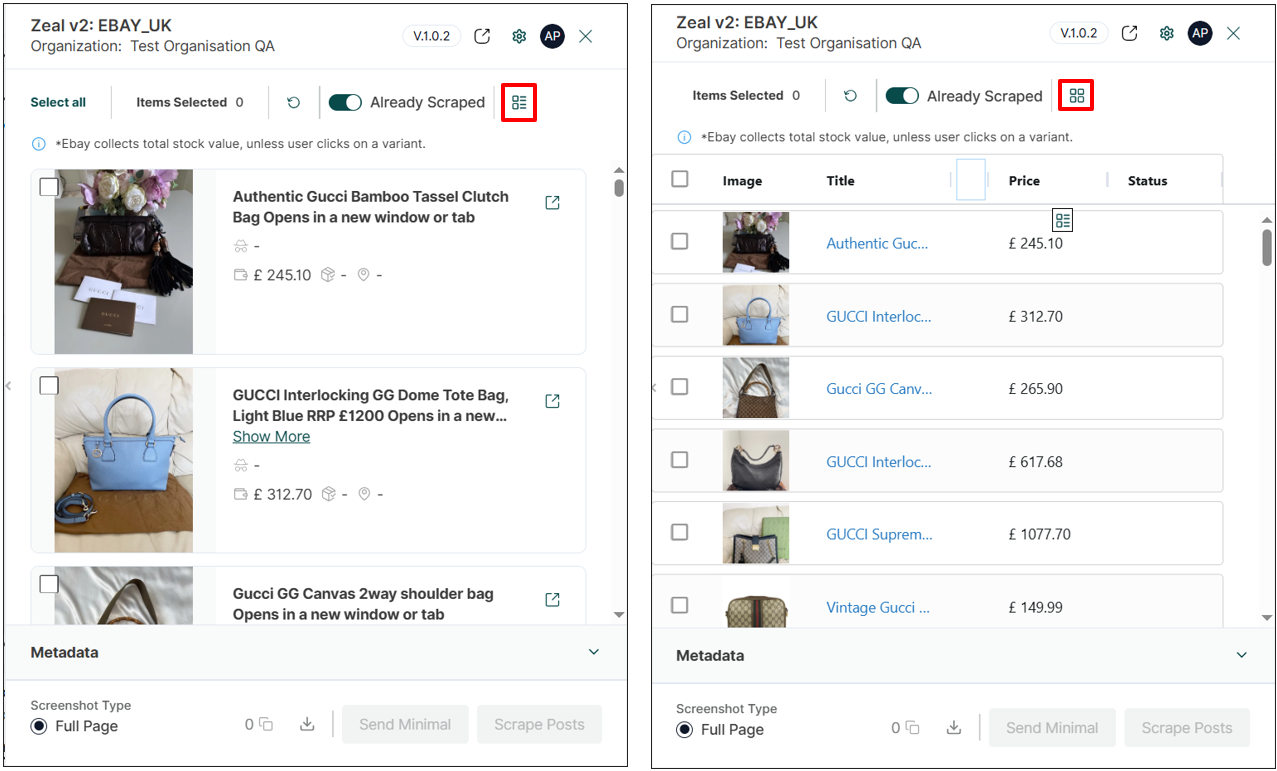This screenshot has height=771, width=1277.
Task: Tick checkbox for £ 265.90 table row
Action: 680,387
